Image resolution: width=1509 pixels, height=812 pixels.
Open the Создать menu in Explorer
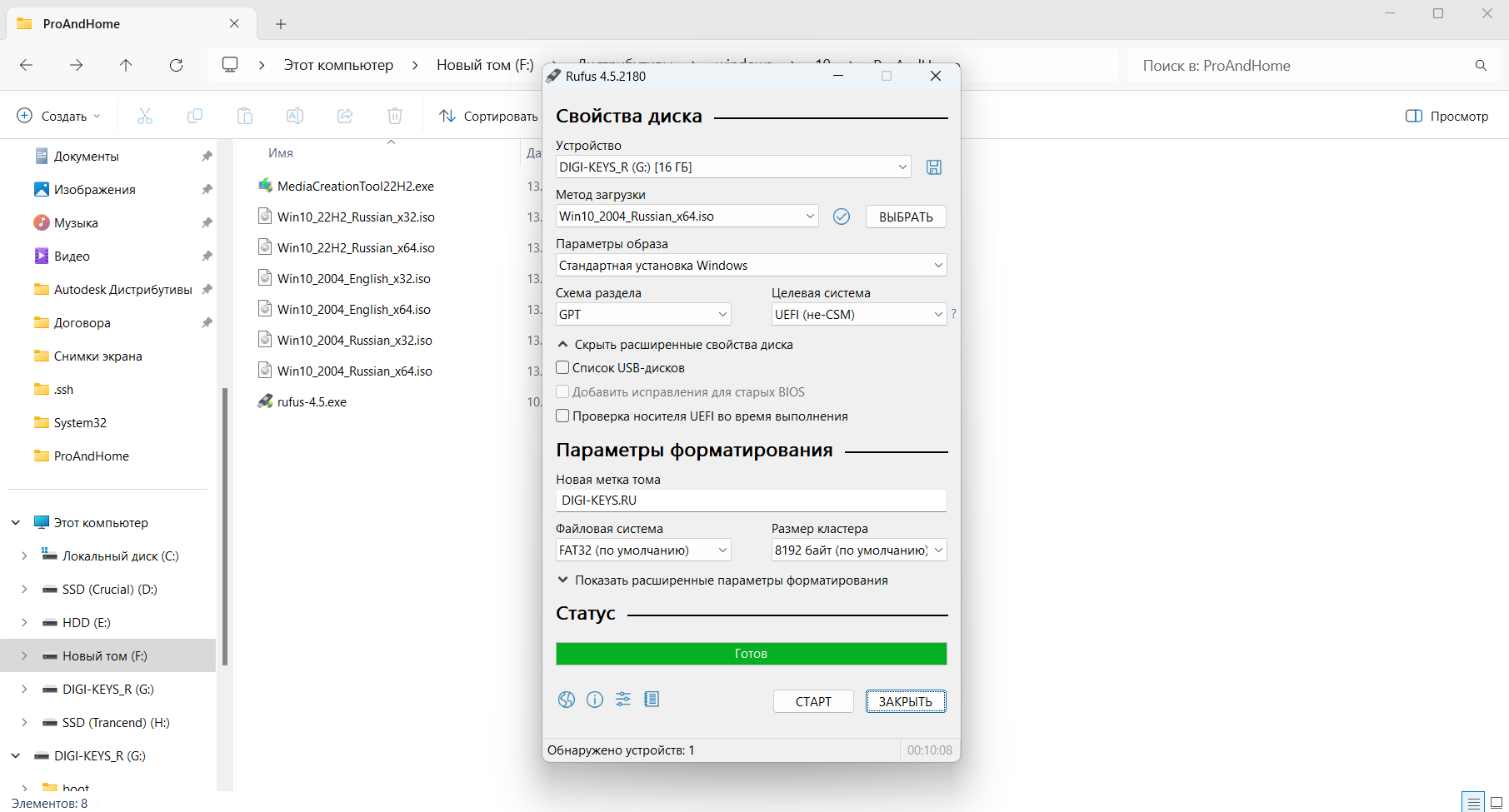[x=58, y=116]
